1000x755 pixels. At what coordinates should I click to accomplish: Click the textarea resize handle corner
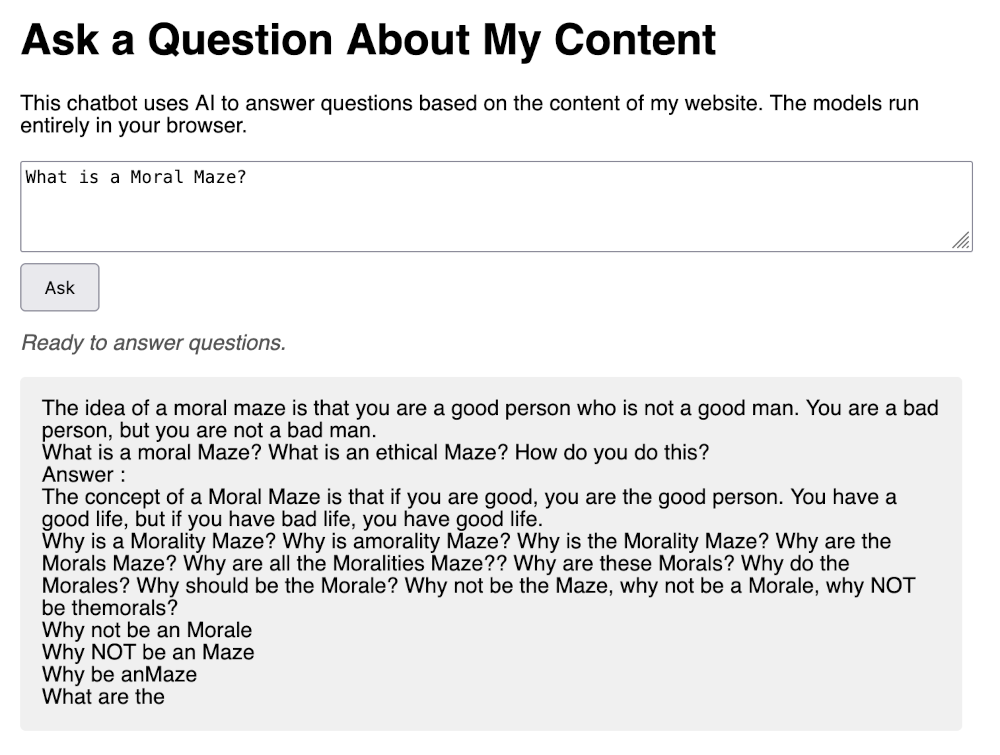961,241
